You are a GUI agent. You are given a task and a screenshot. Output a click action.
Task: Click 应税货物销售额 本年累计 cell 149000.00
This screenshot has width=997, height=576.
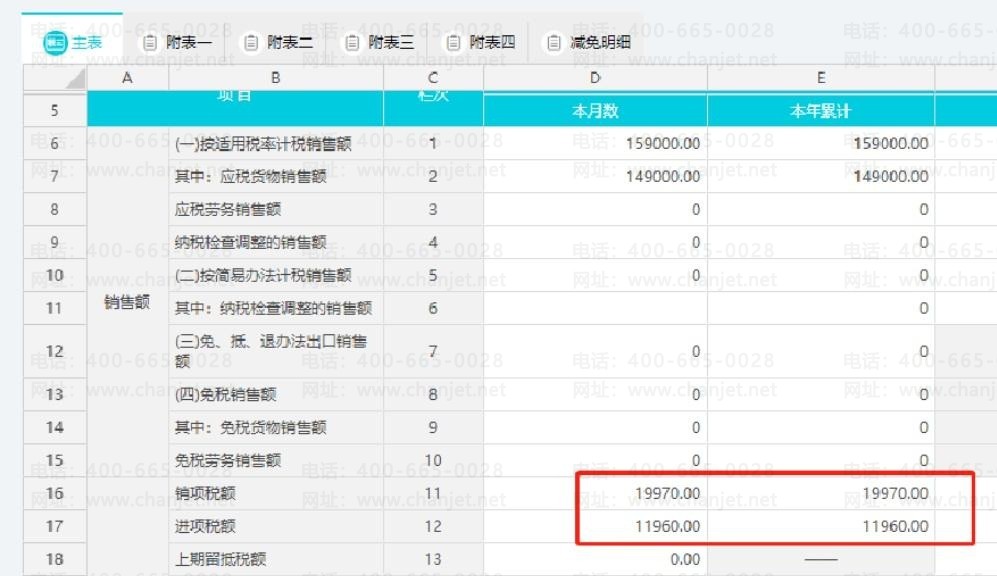coord(821,176)
